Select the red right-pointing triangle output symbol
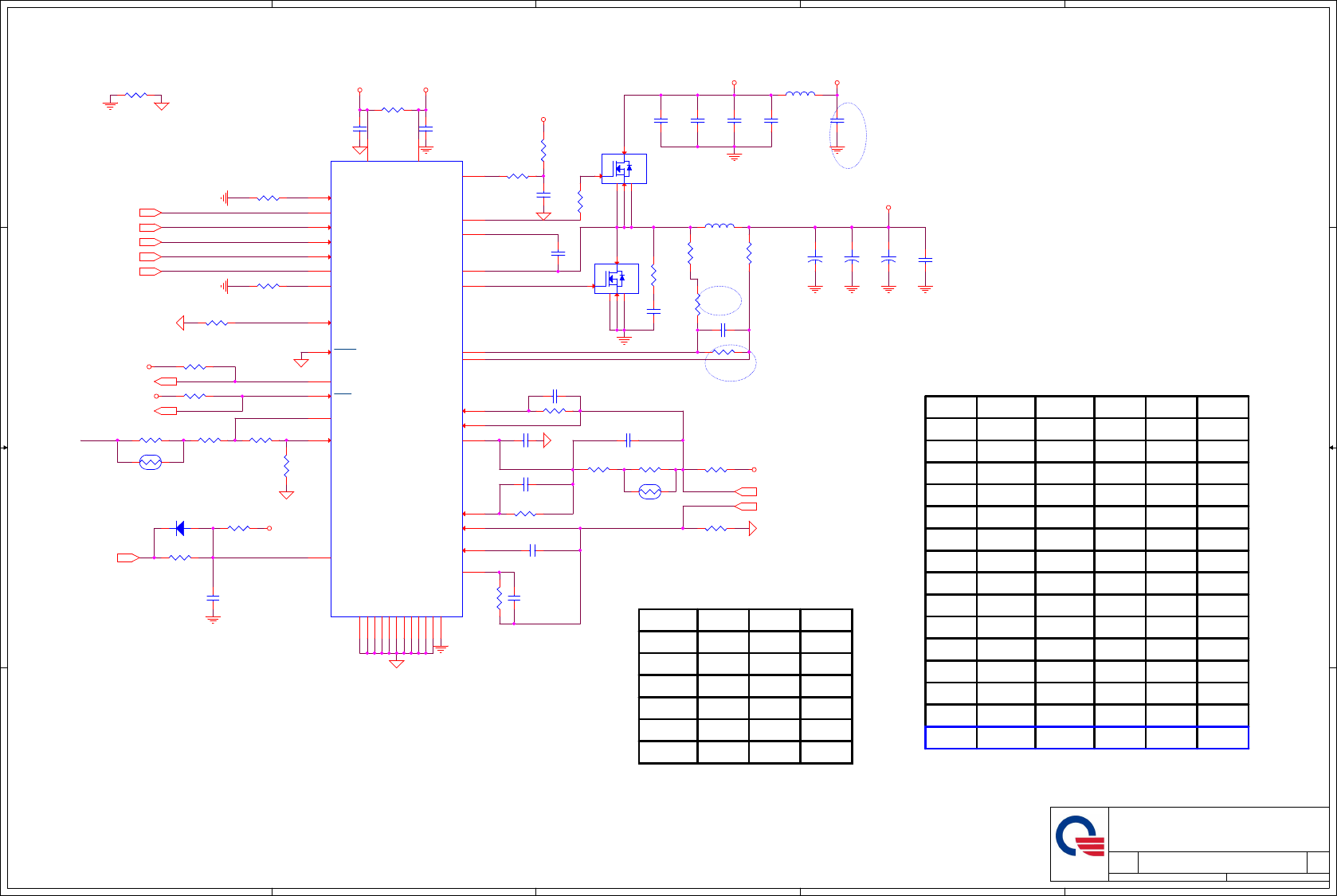 [x=752, y=528]
